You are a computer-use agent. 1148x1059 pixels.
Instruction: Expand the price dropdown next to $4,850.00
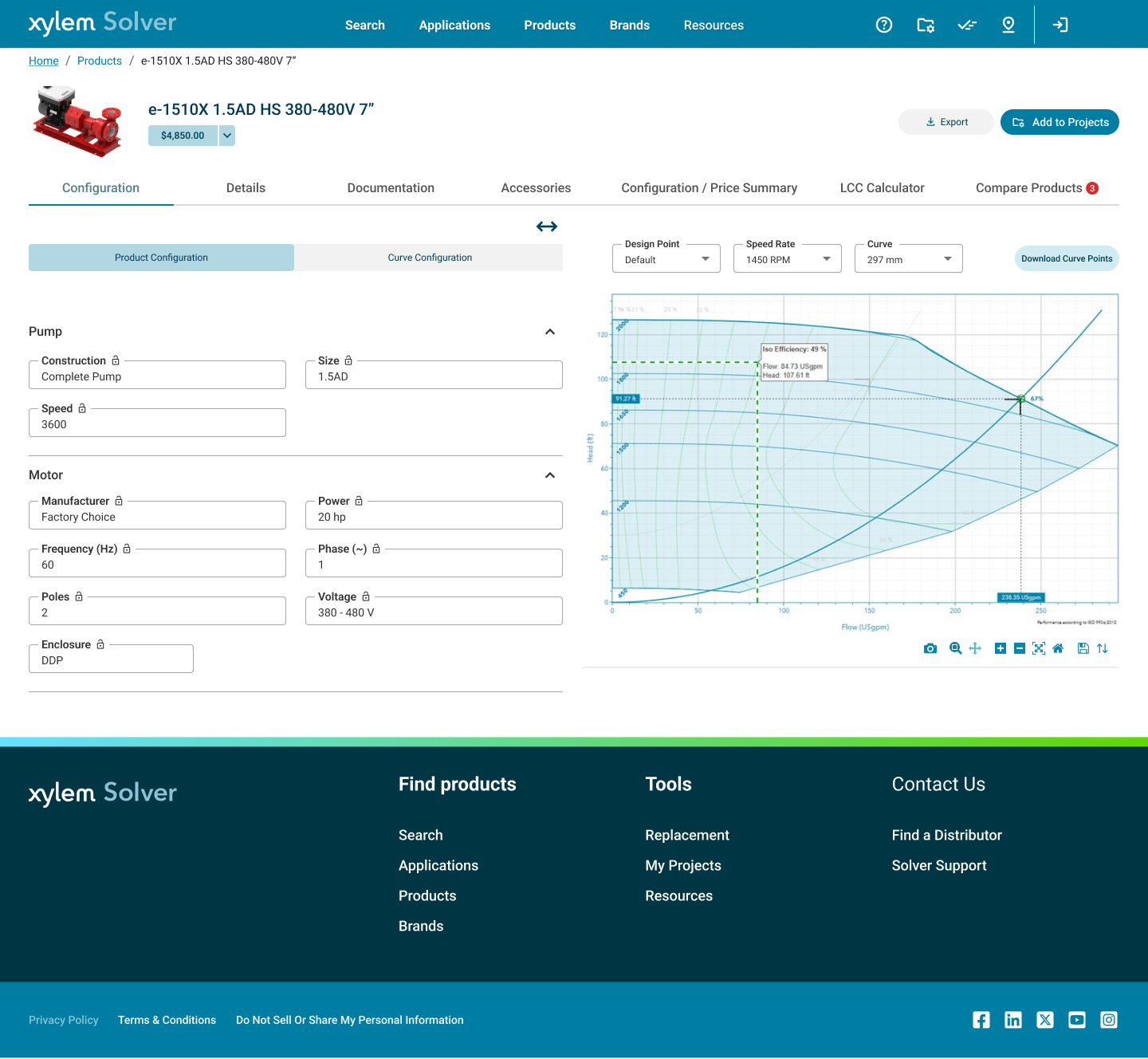pos(226,136)
